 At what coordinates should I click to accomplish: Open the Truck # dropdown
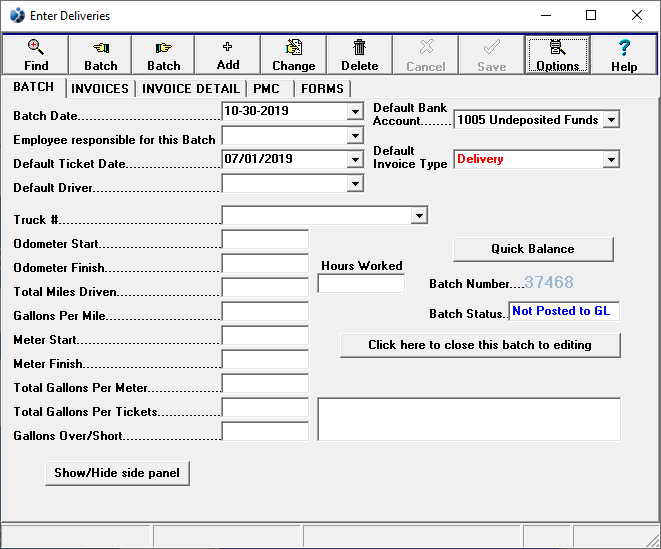pos(419,216)
